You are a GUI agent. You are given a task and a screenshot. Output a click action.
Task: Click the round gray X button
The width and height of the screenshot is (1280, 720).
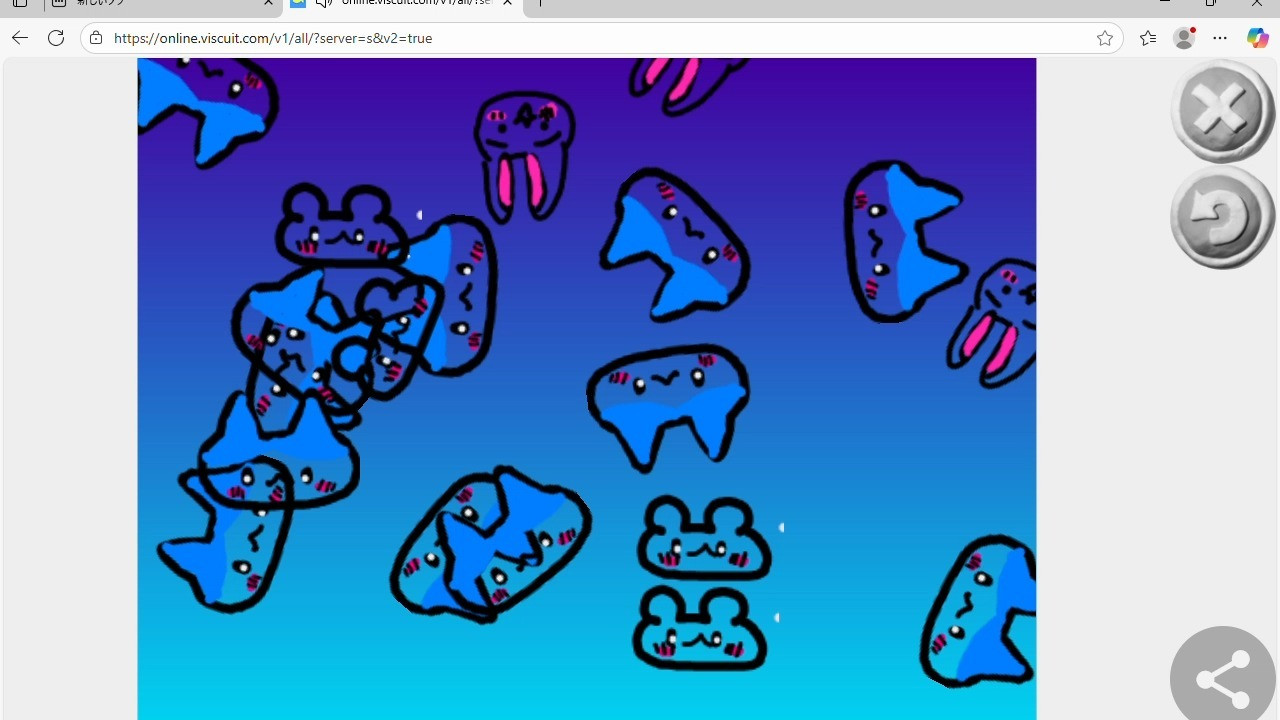[x=1221, y=109]
